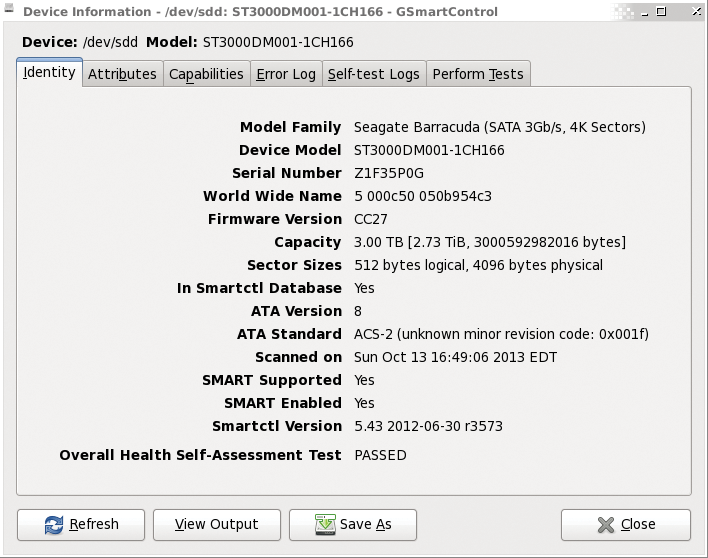
Task: Select the Identity tab
Action: click(49, 72)
